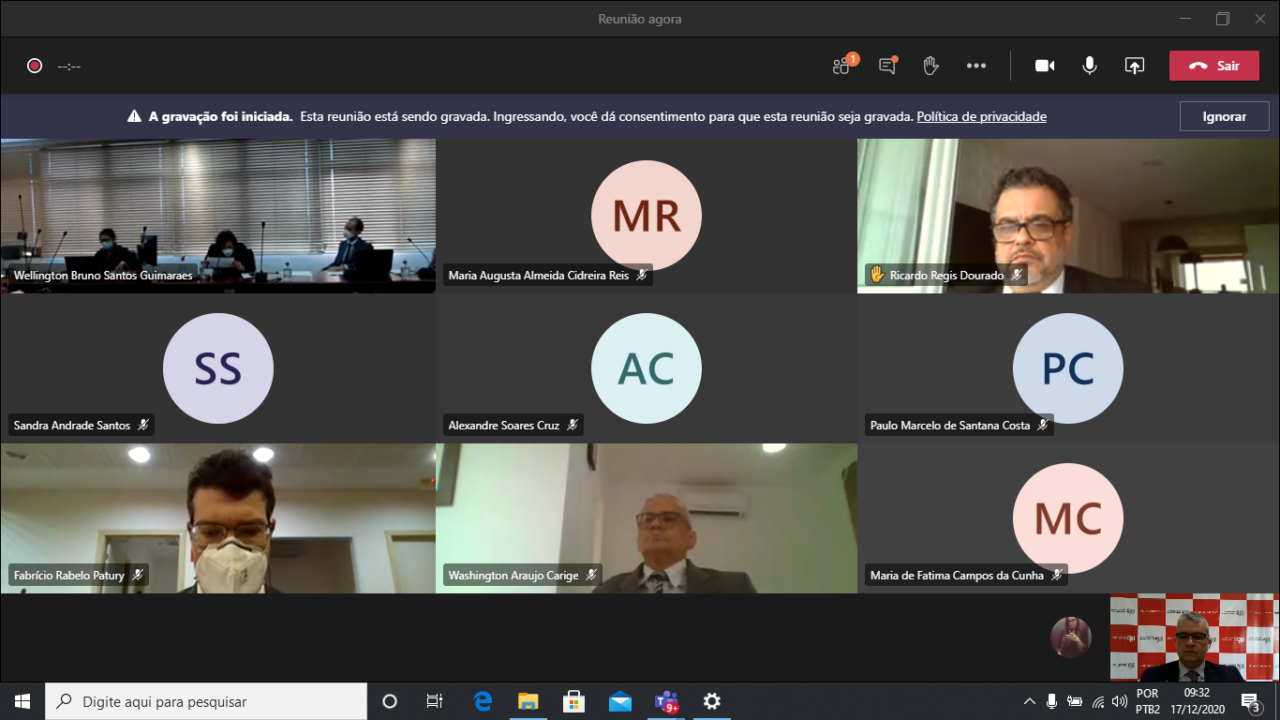The height and width of the screenshot is (720, 1280).
Task: Toggle the Task View button
Action: click(435, 701)
